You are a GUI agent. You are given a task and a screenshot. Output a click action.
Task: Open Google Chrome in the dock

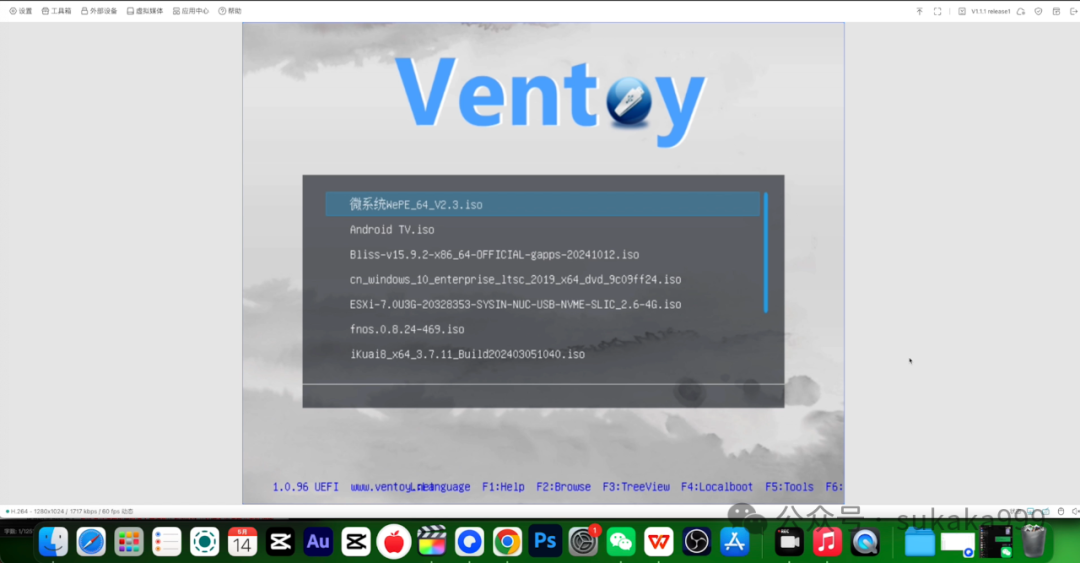coord(507,542)
